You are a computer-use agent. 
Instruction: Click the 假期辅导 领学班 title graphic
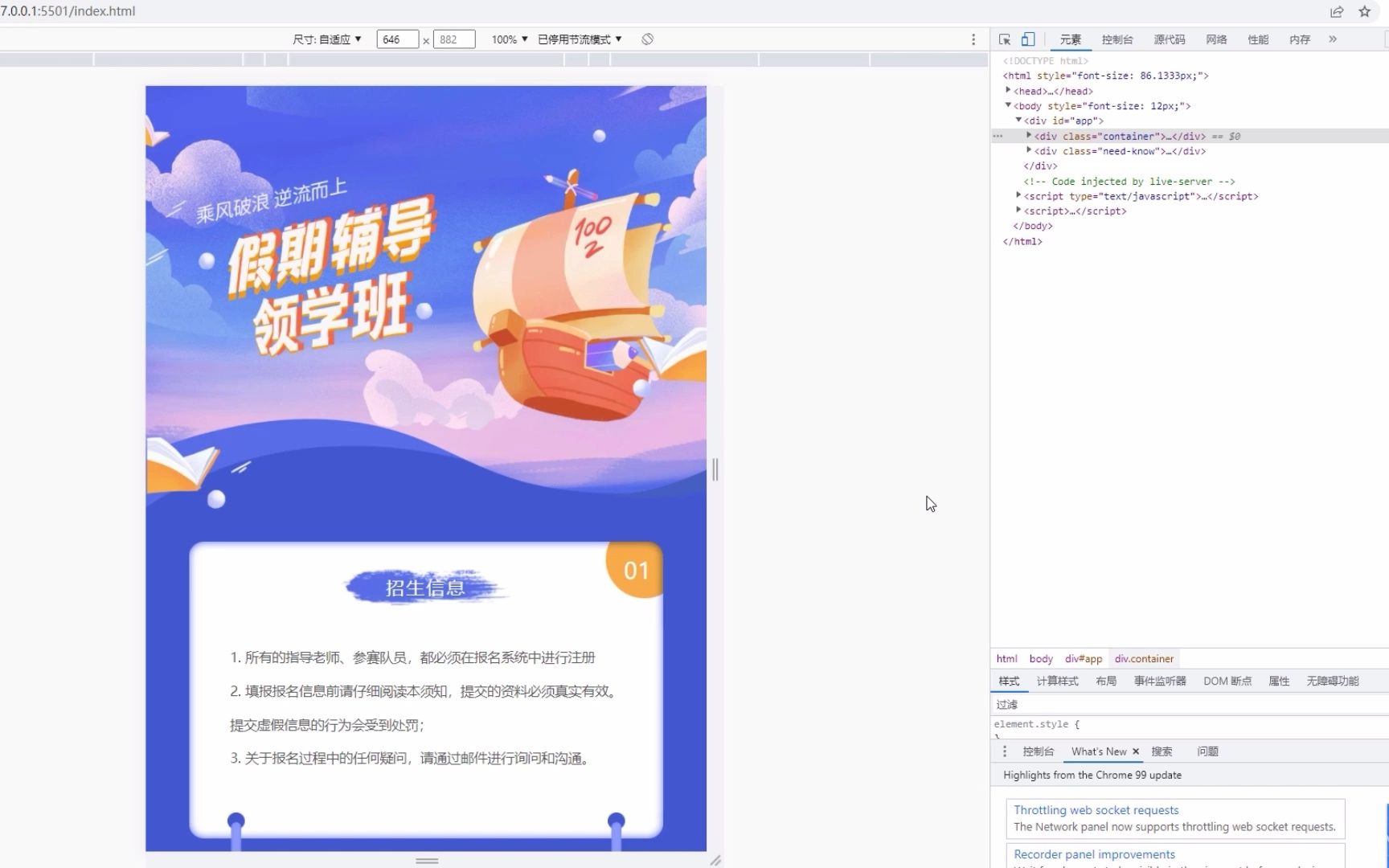330,276
